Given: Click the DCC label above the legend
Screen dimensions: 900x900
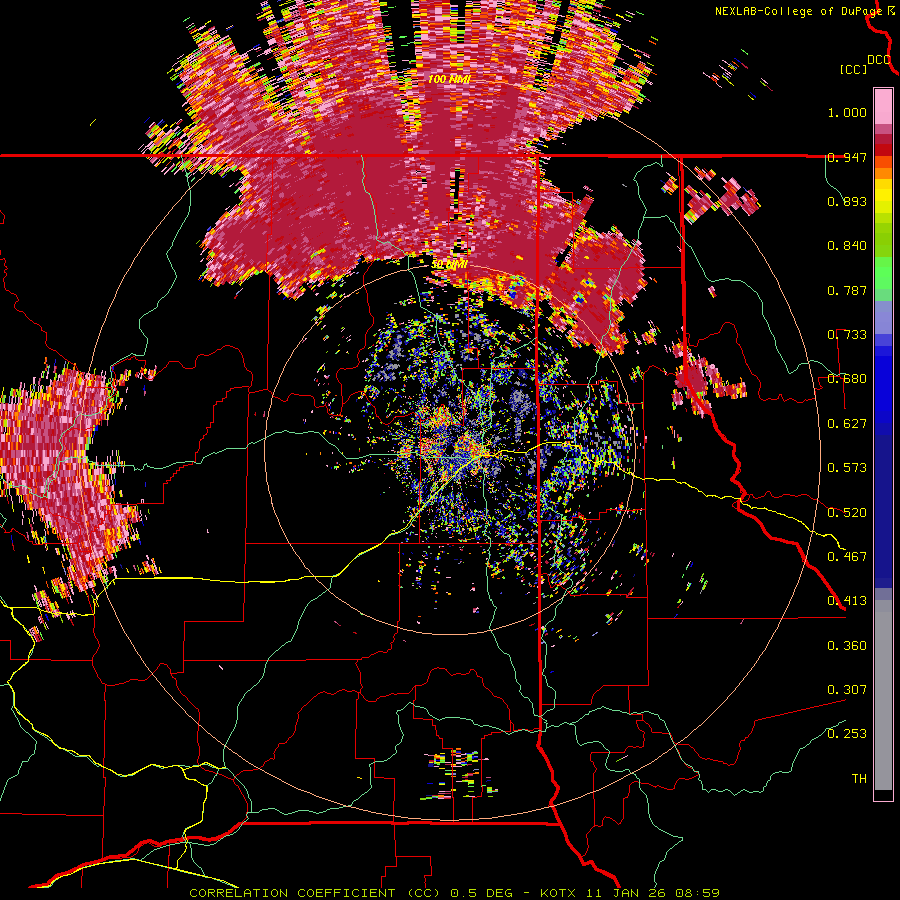Looking at the screenshot, I should coord(879,60).
